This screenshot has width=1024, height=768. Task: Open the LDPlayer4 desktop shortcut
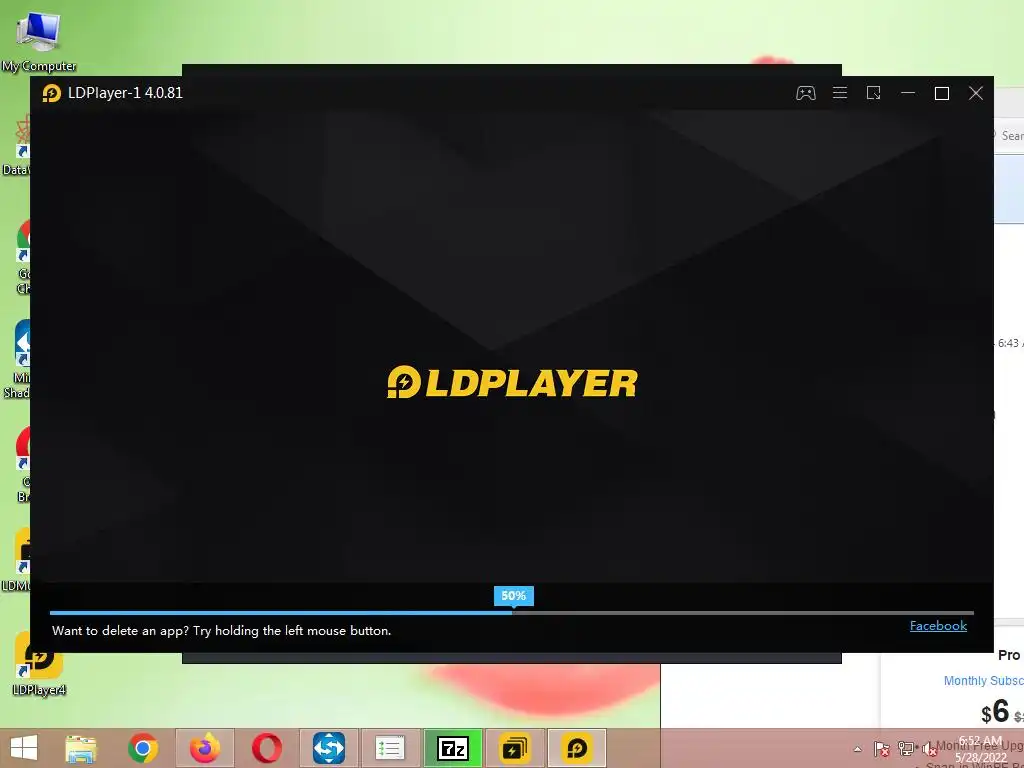click(39, 664)
